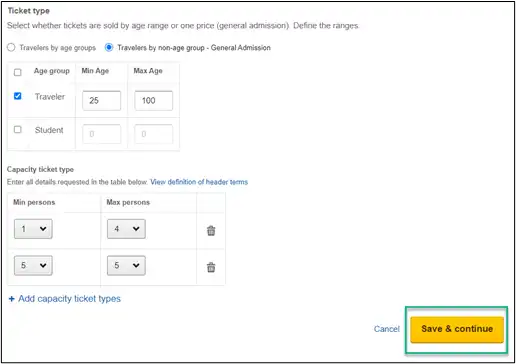
Task: Uncheck the Traveler age group checkbox
Action: coord(18,96)
